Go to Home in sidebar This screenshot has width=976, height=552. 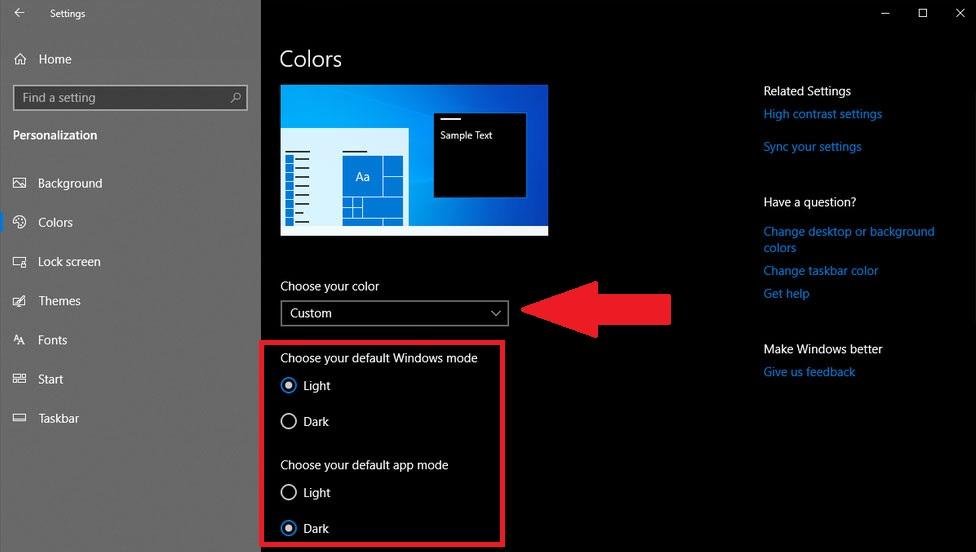pos(55,59)
